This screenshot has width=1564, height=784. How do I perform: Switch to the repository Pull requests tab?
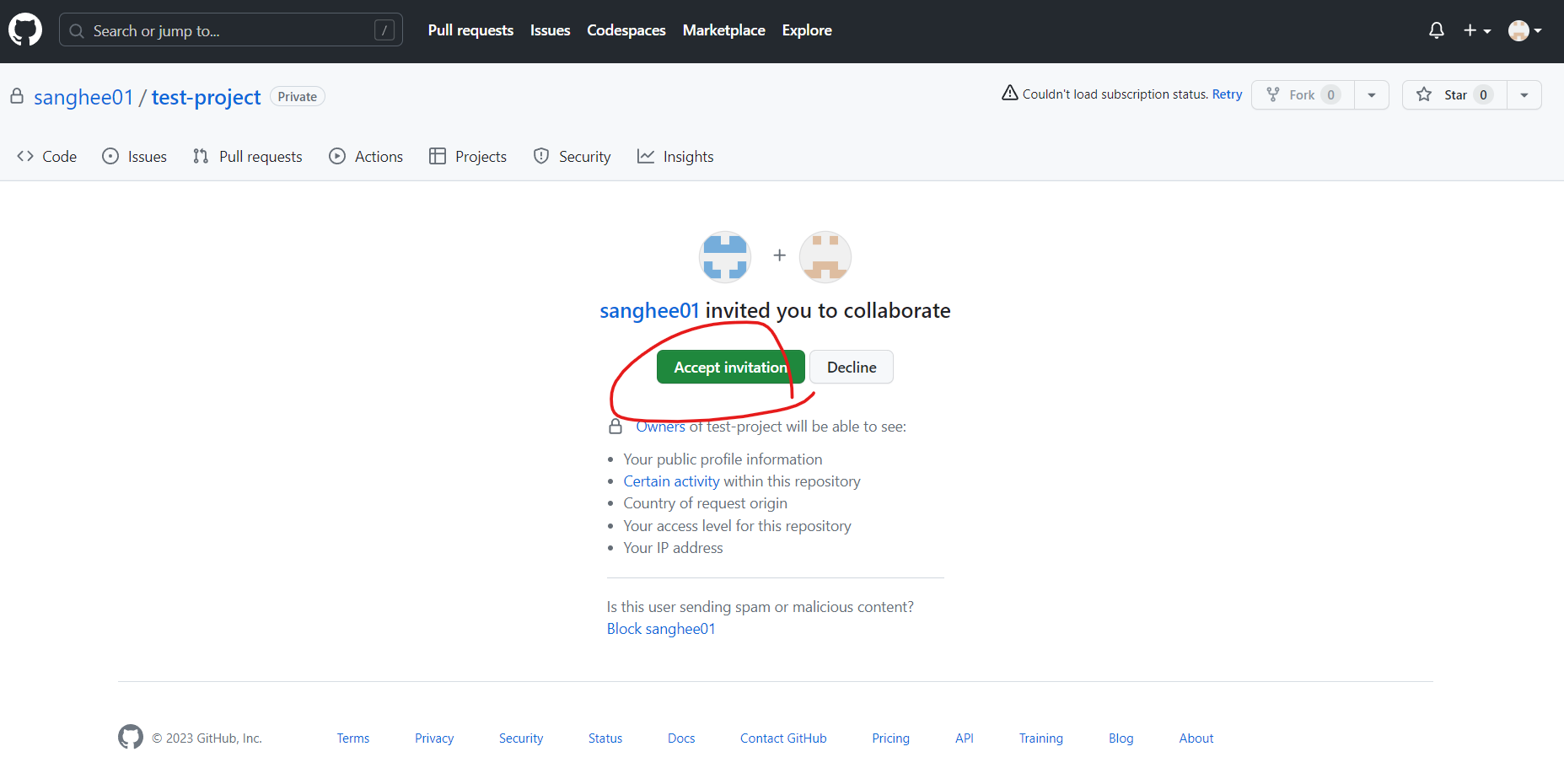pyautogui.click(x=248, y=156)
